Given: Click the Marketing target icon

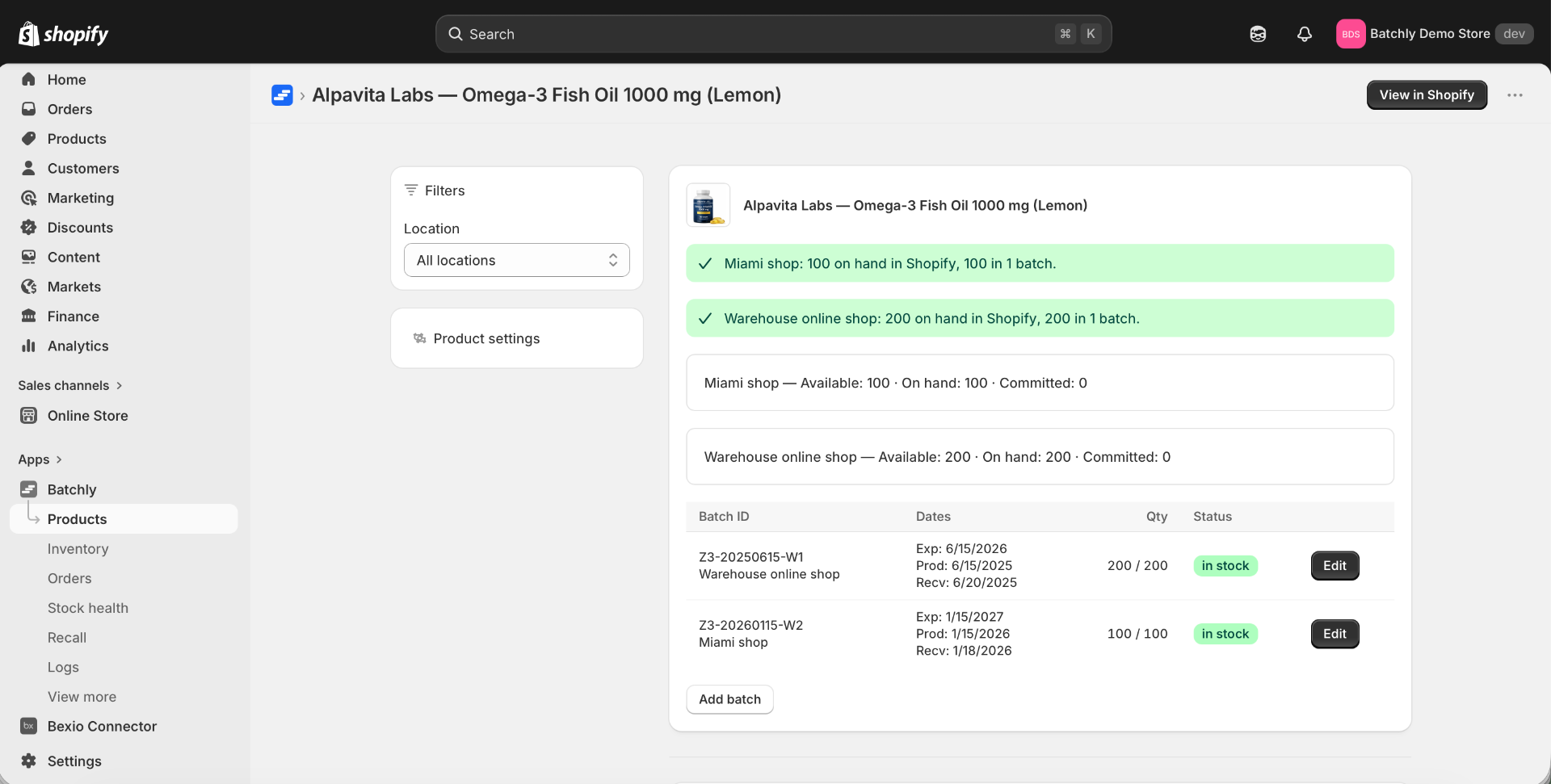Looking at the screenshot, I should (x=29, y=198).
